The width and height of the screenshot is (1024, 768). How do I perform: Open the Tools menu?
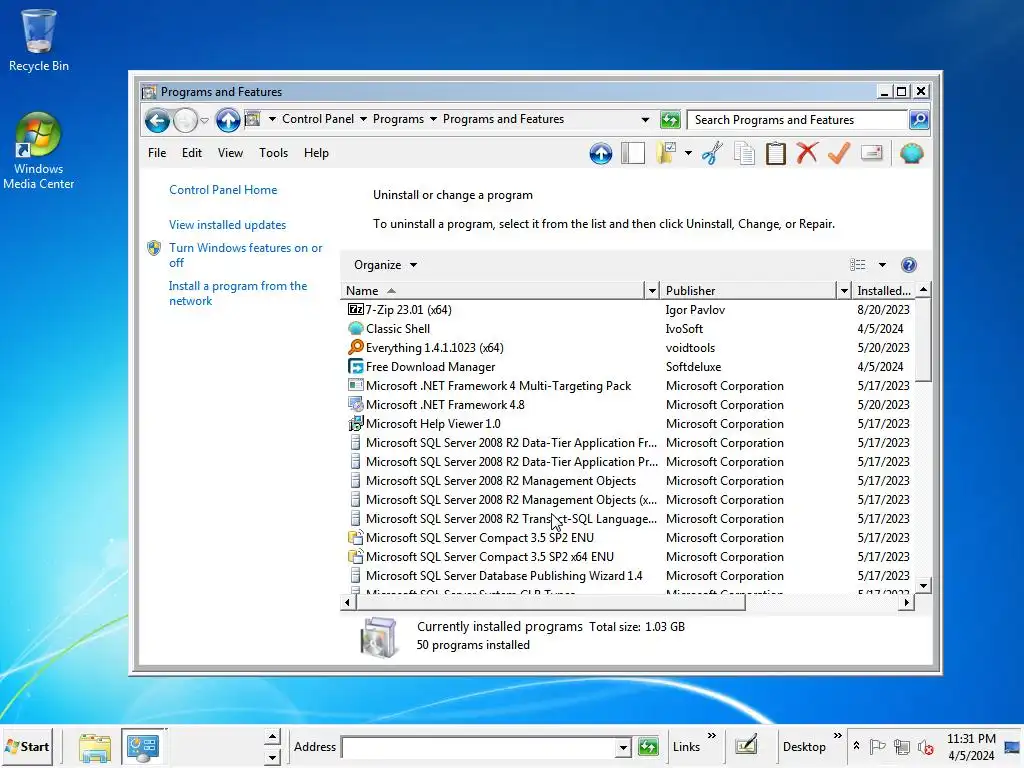(273, 153)
